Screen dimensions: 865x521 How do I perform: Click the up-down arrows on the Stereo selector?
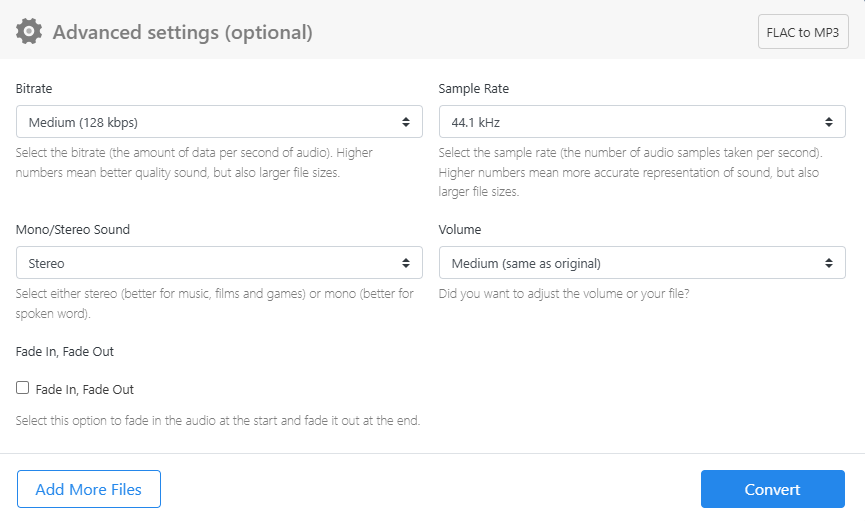[x=405, y=263]
